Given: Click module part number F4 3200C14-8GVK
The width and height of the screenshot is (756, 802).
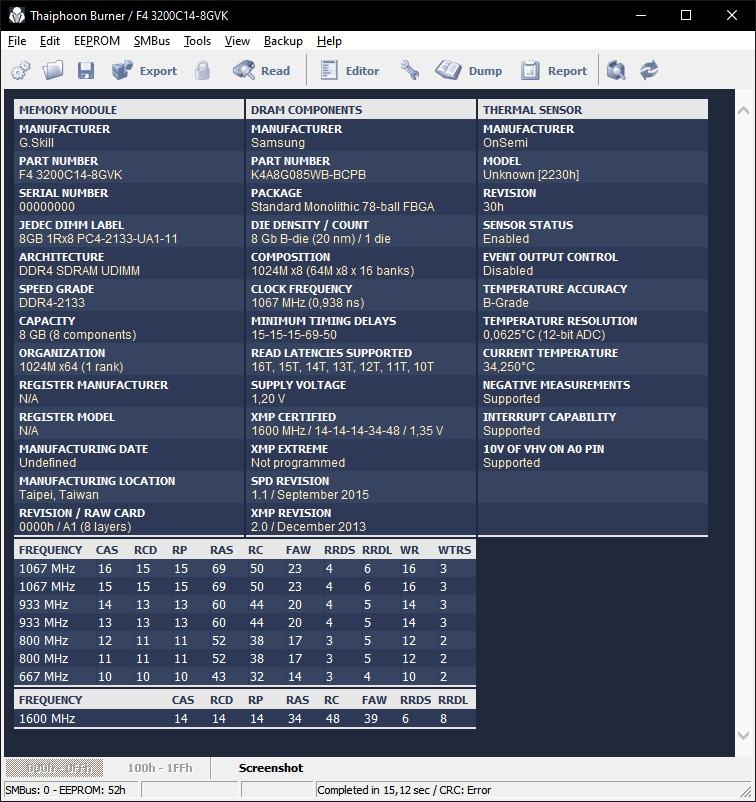Looking at the screenshot, I should click(71, 175).
